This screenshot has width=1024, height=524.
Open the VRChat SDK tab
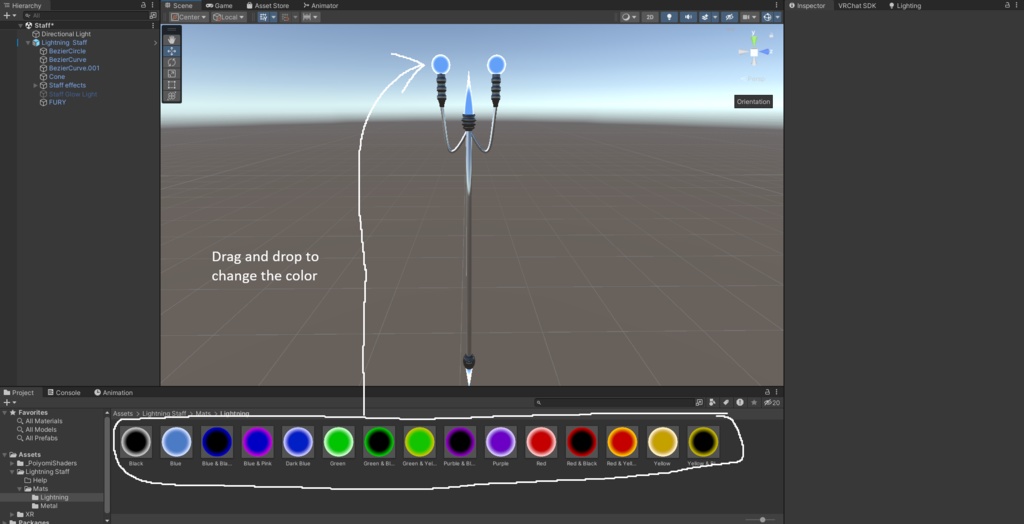coord(857,5)
